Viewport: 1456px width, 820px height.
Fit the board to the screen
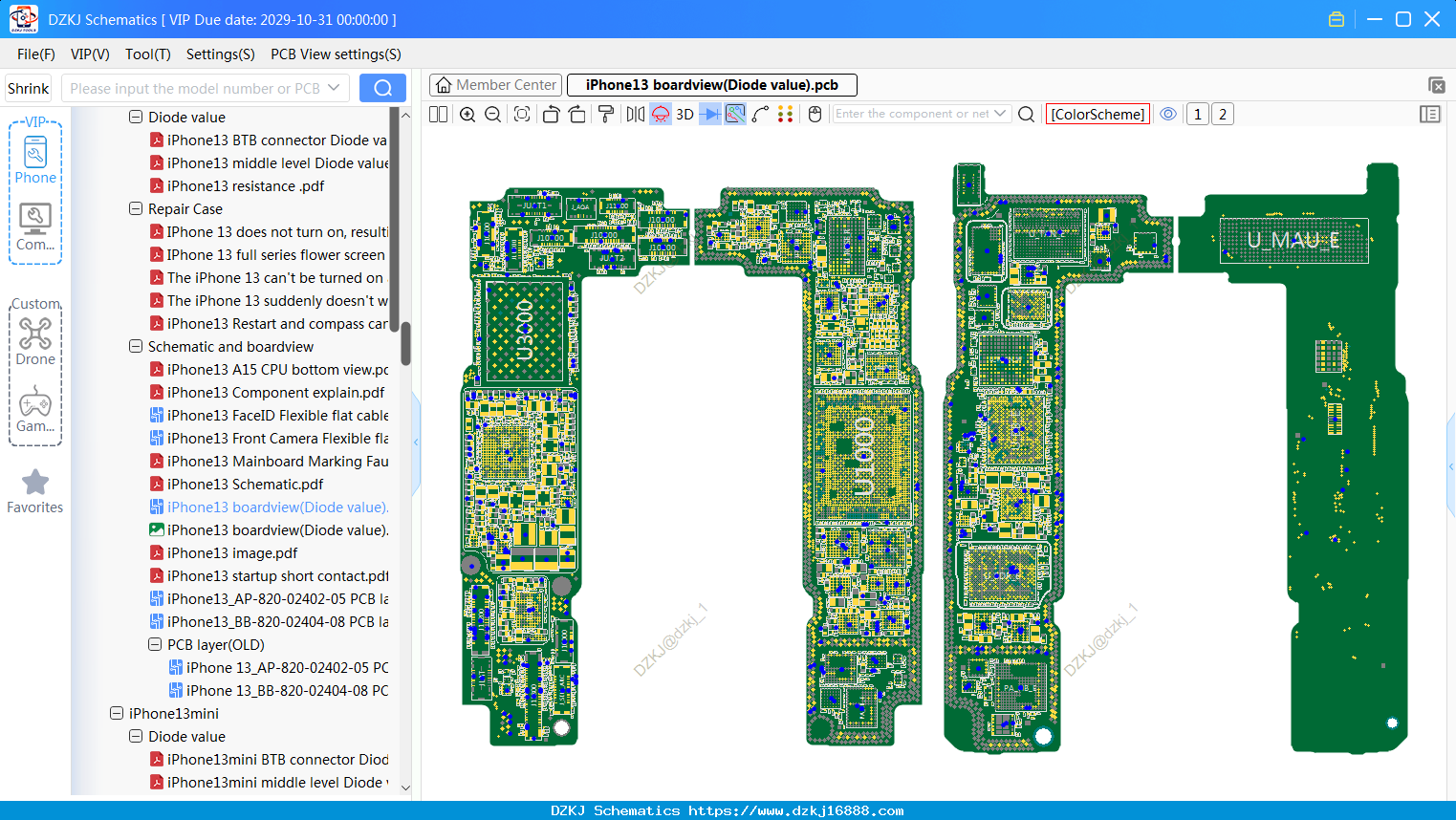[x=522, y=114]
